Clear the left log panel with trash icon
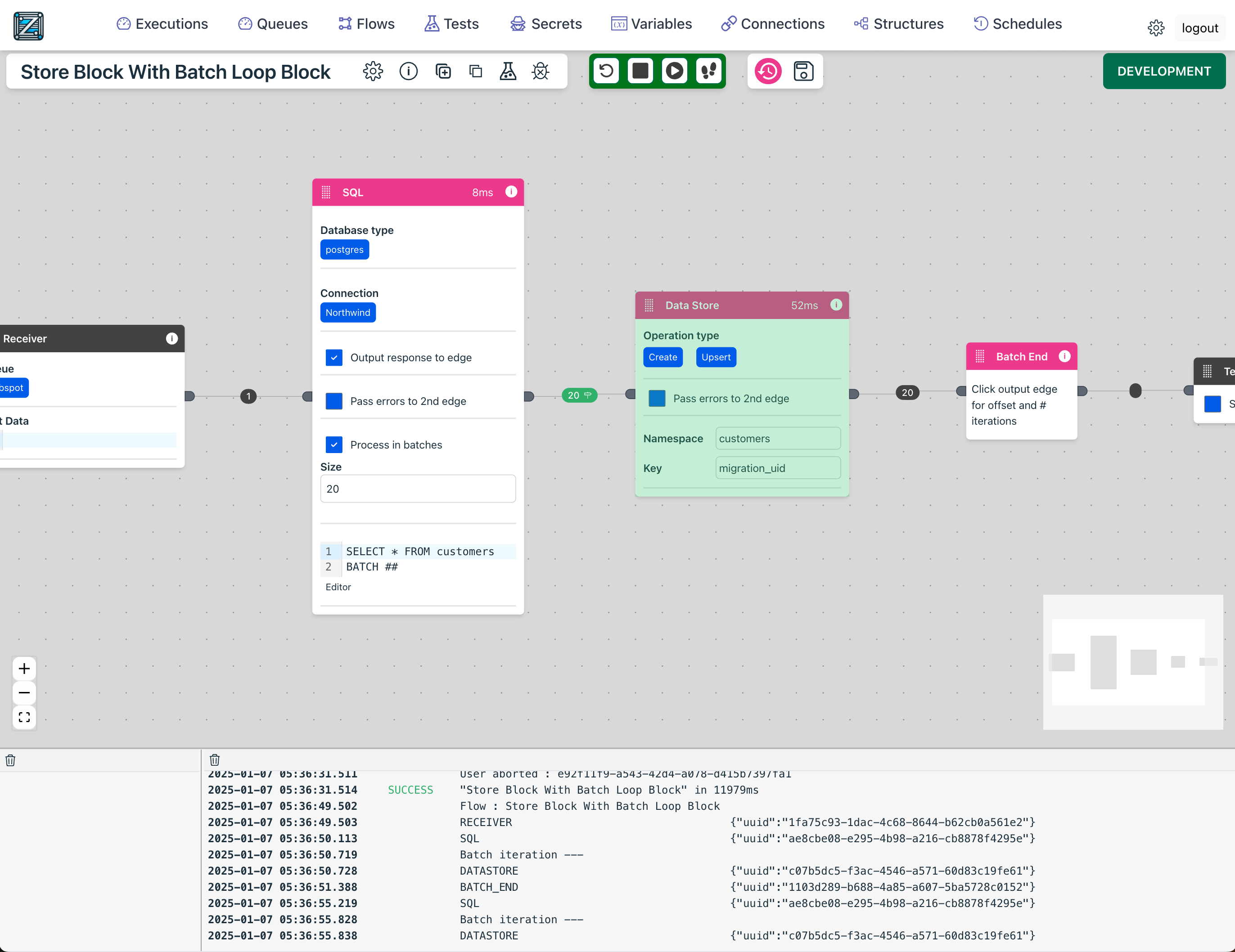The width and height of the screenshot is (1235, 952). tap(11, 760)
